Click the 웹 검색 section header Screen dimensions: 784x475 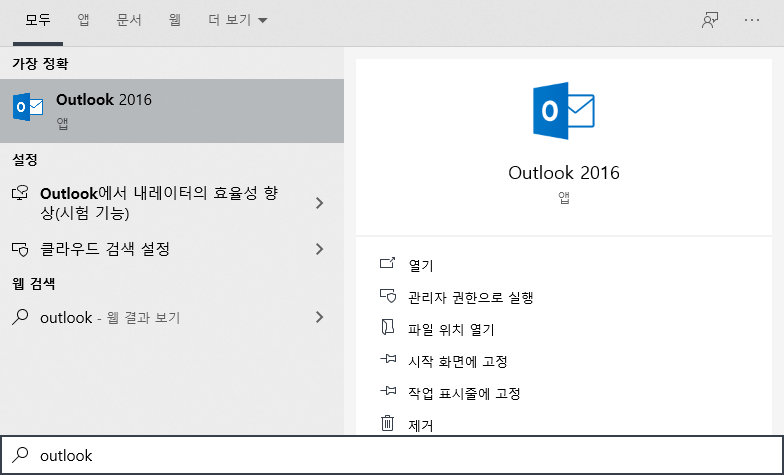34,284
